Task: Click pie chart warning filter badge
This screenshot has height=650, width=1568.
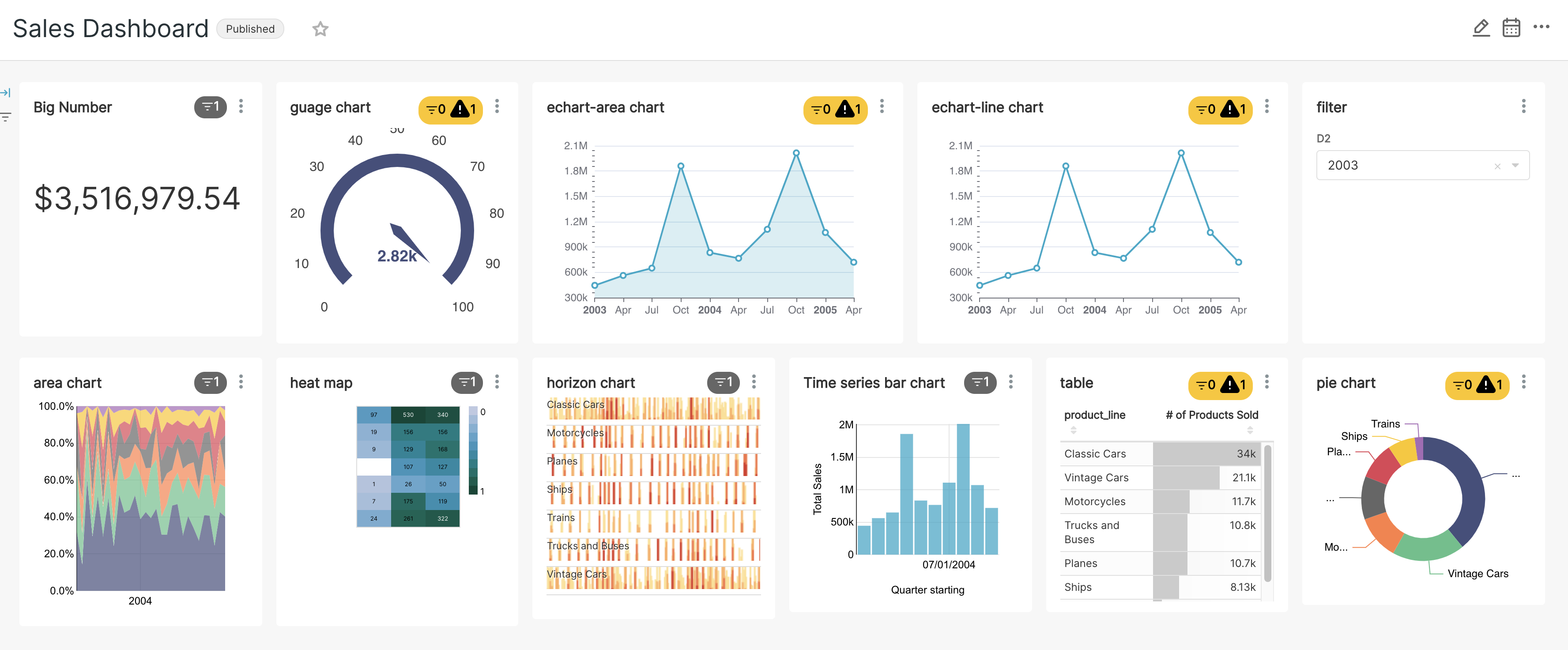Action: point(1477,385)
